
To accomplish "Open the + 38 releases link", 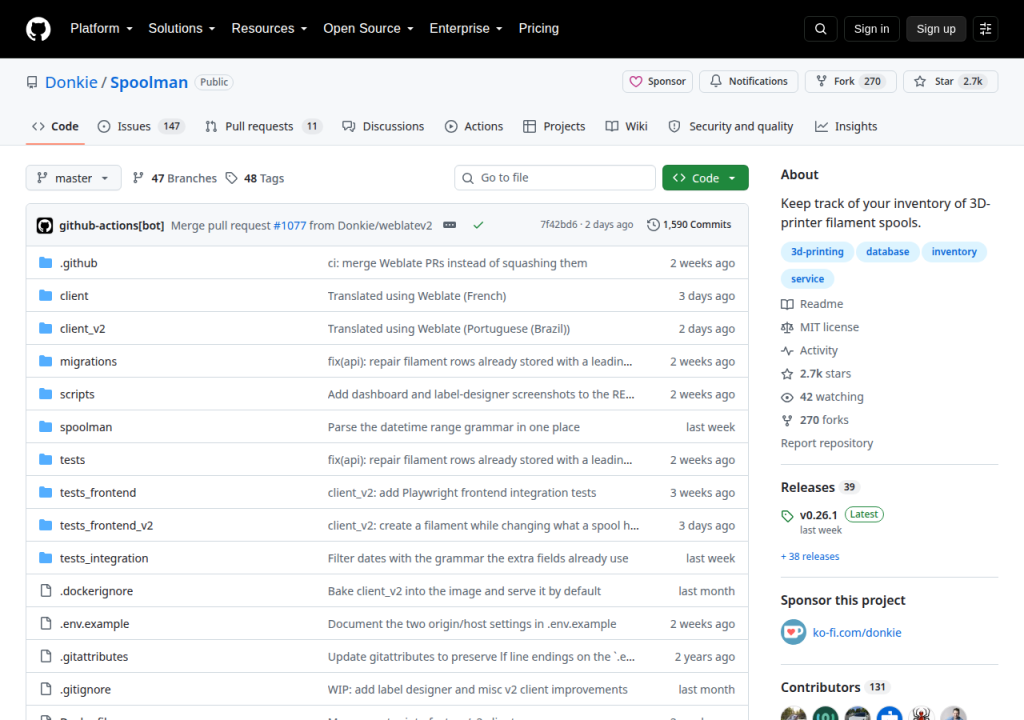I will [x=810, y=557].
